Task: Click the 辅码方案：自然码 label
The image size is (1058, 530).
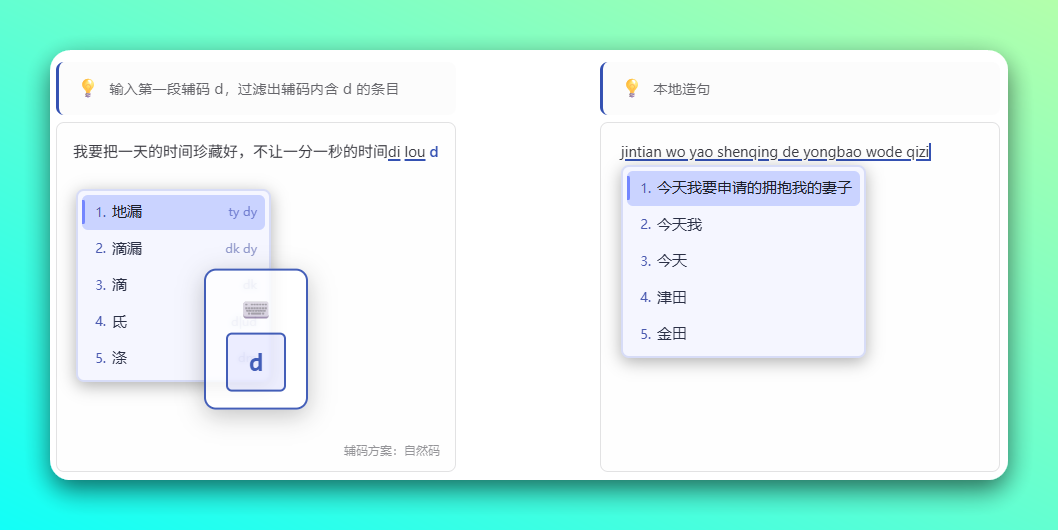Action: click(391, 451)
